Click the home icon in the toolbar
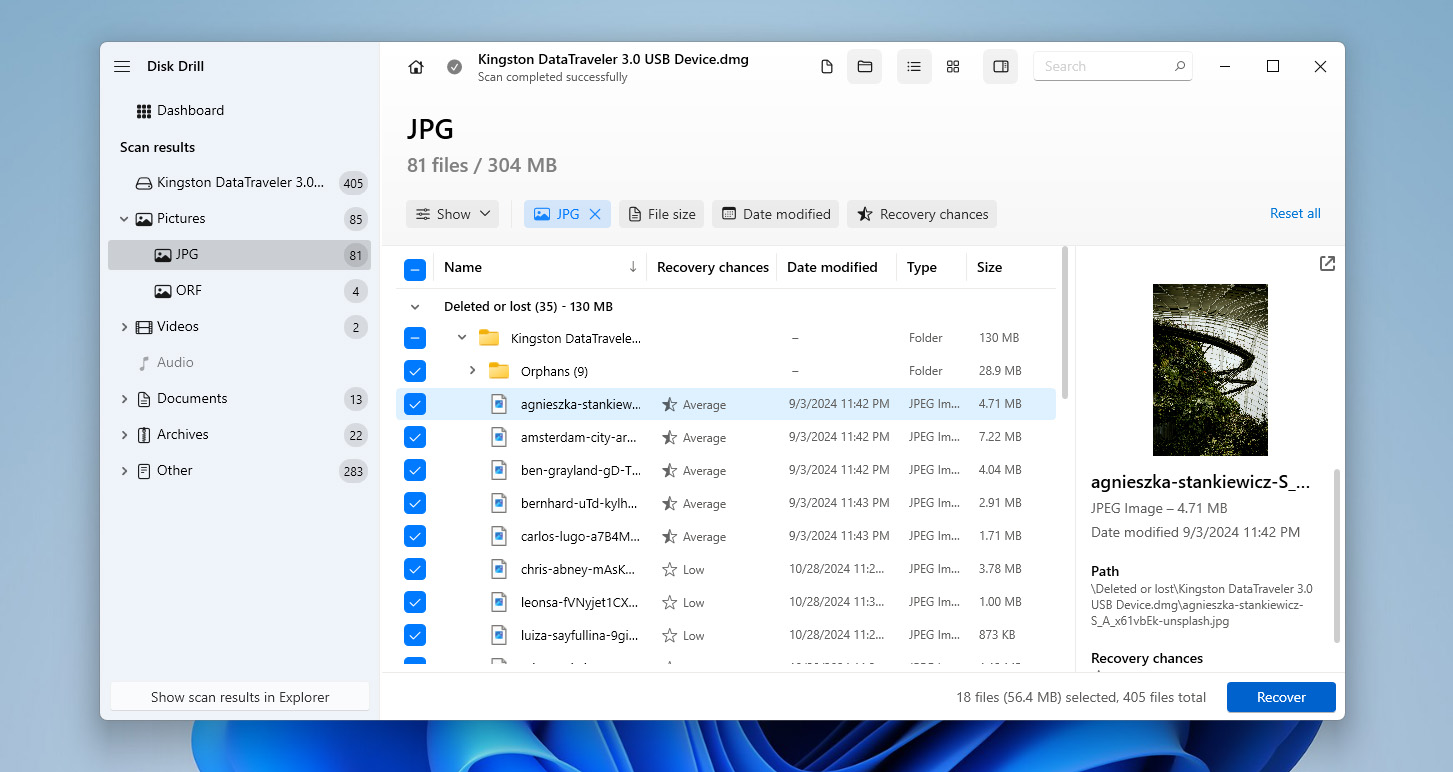Image resolution: width=1453 pixels, height=772 pixels. point(415,66)
